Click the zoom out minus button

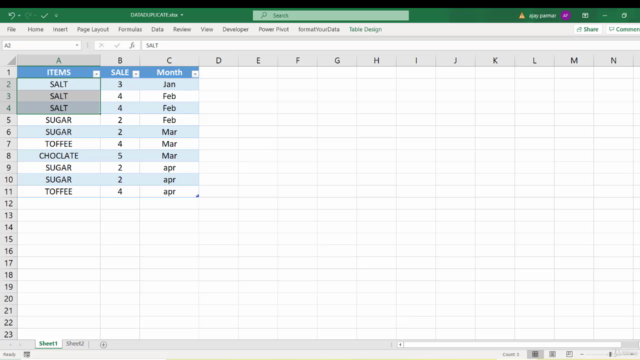coord(582,354)
